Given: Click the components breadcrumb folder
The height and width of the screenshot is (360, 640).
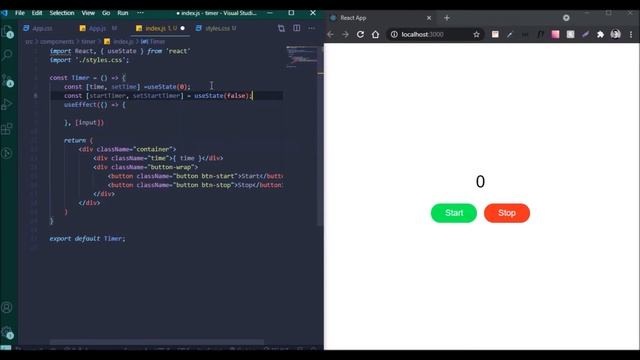Looking at the screenshot, I should [x=57, y=42].
